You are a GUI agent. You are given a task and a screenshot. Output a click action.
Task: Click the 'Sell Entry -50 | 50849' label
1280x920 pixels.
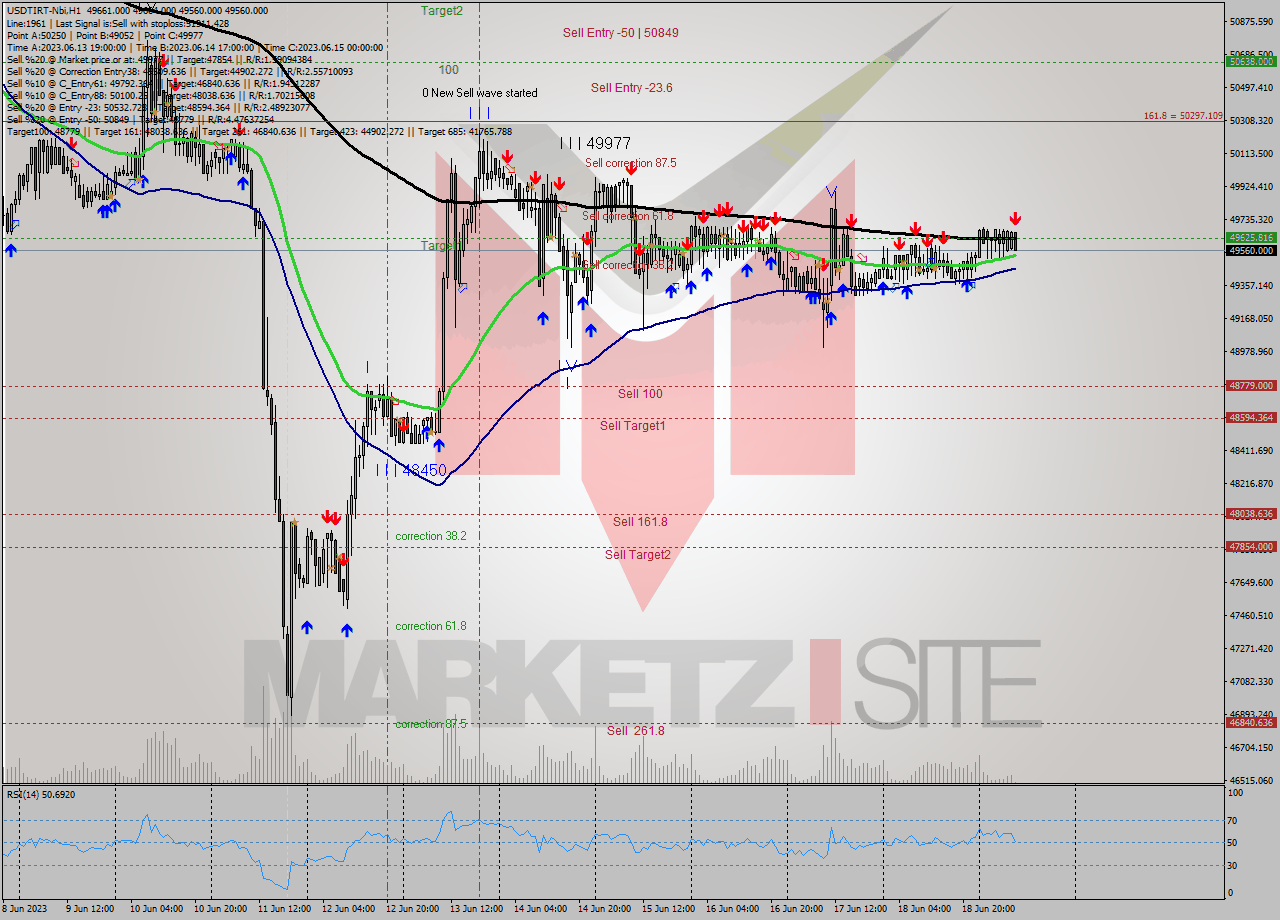(x=620, y=33)
